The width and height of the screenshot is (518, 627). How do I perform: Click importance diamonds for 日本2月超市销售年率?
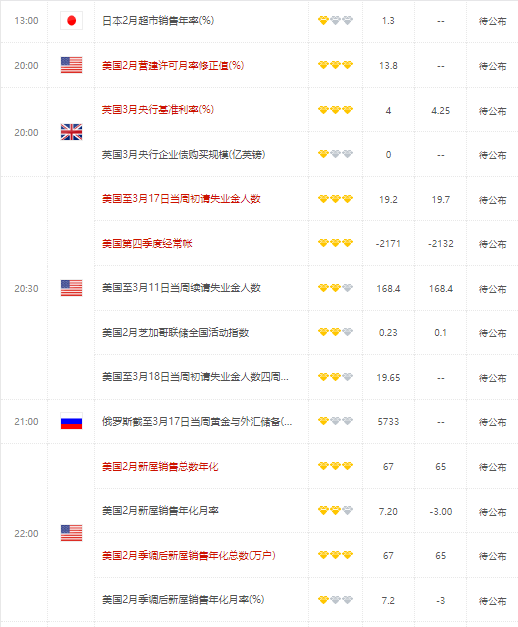[x=335, y=20]
